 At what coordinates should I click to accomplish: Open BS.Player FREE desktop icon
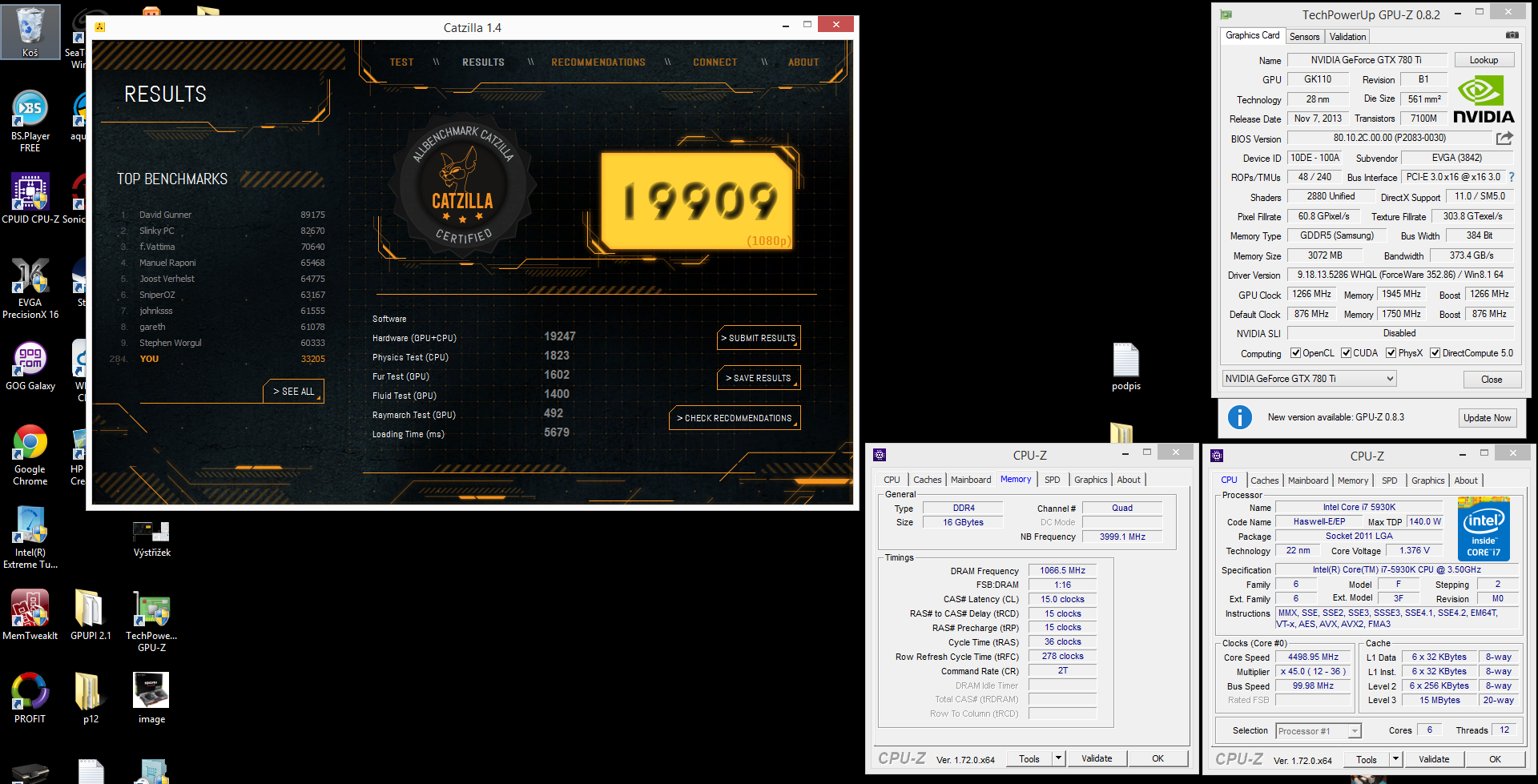[x=30, y=121]
